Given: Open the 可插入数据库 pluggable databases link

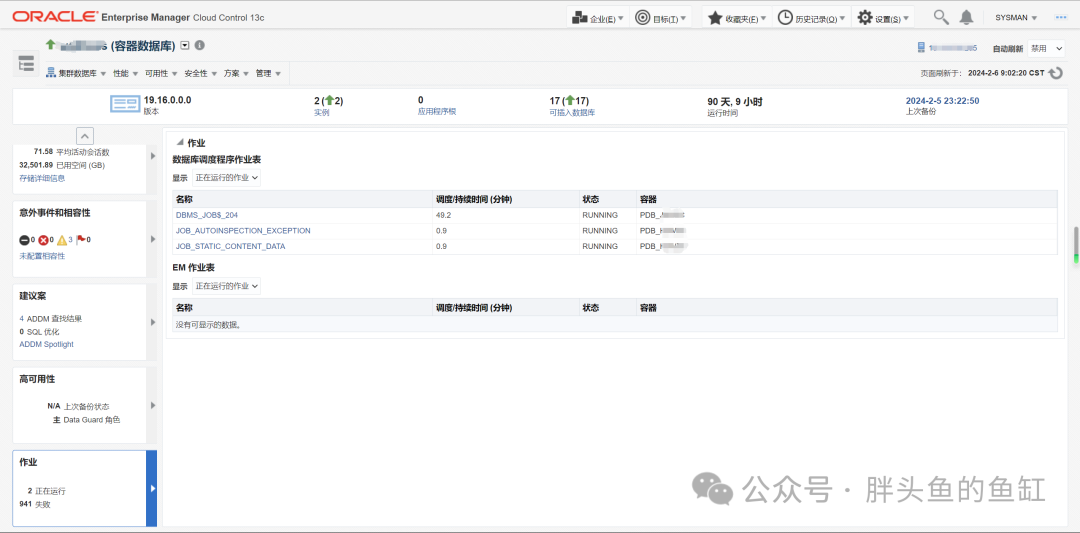Looking at the screenshot, I should tap(572, 112).
